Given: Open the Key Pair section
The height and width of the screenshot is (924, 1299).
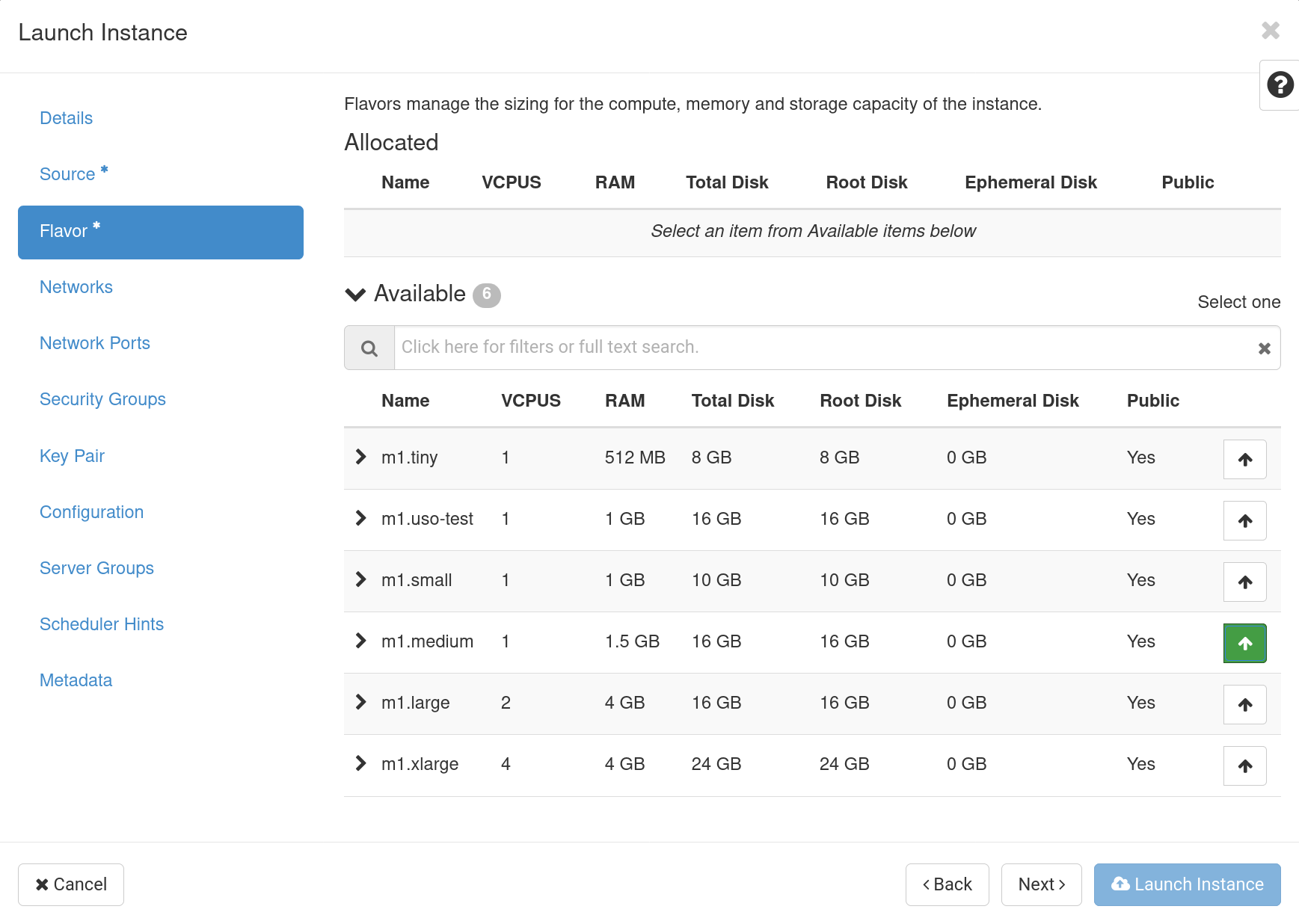Looking at the screenshot, I should (72, 456).
